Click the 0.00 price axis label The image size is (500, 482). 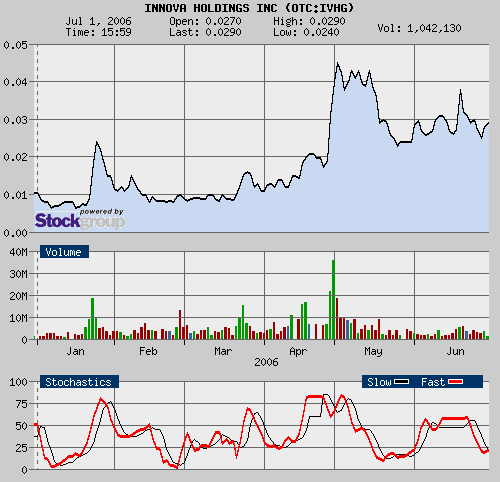(x=15, y=233)
